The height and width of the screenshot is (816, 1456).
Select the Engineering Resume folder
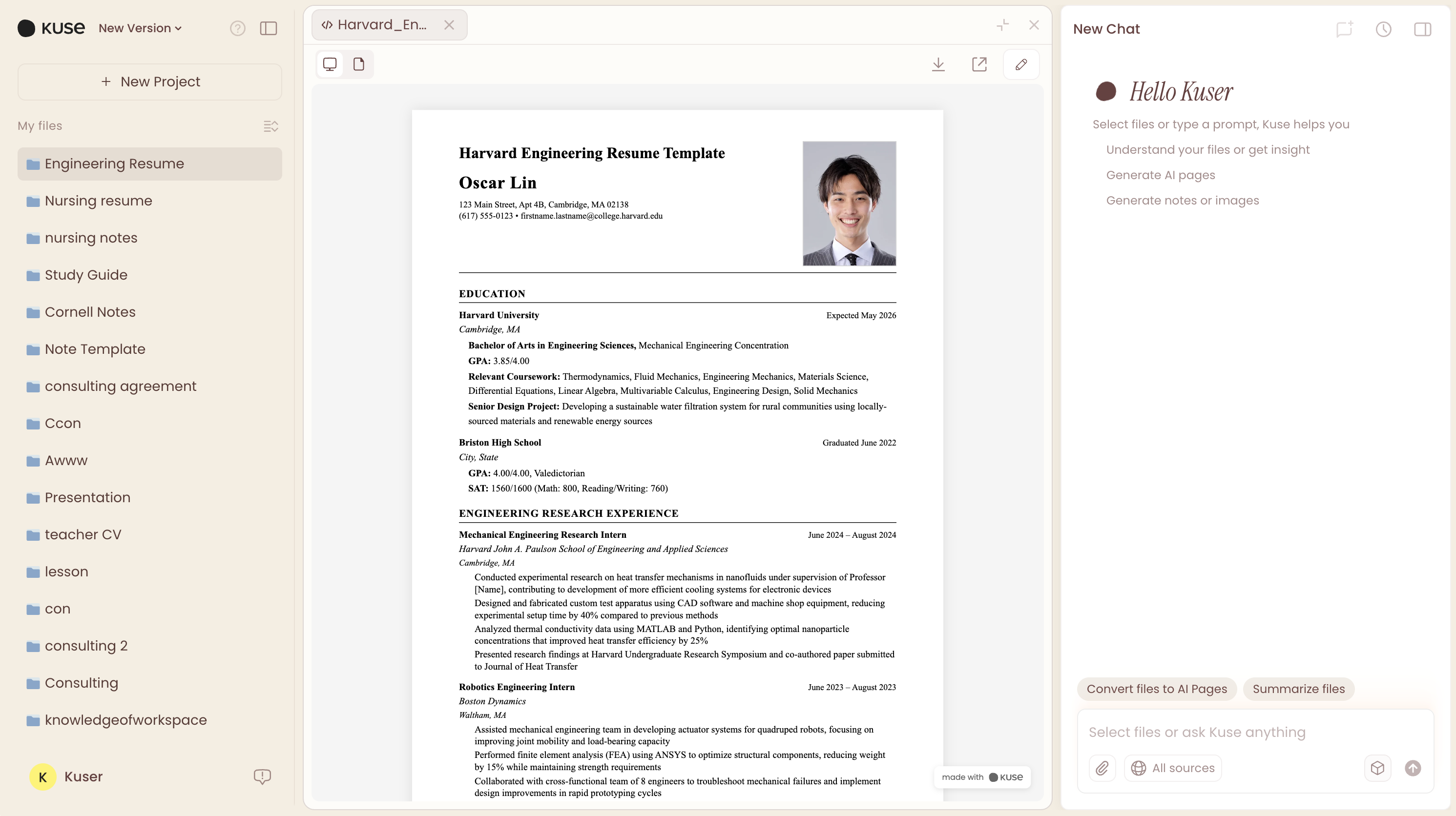(114, 163)
